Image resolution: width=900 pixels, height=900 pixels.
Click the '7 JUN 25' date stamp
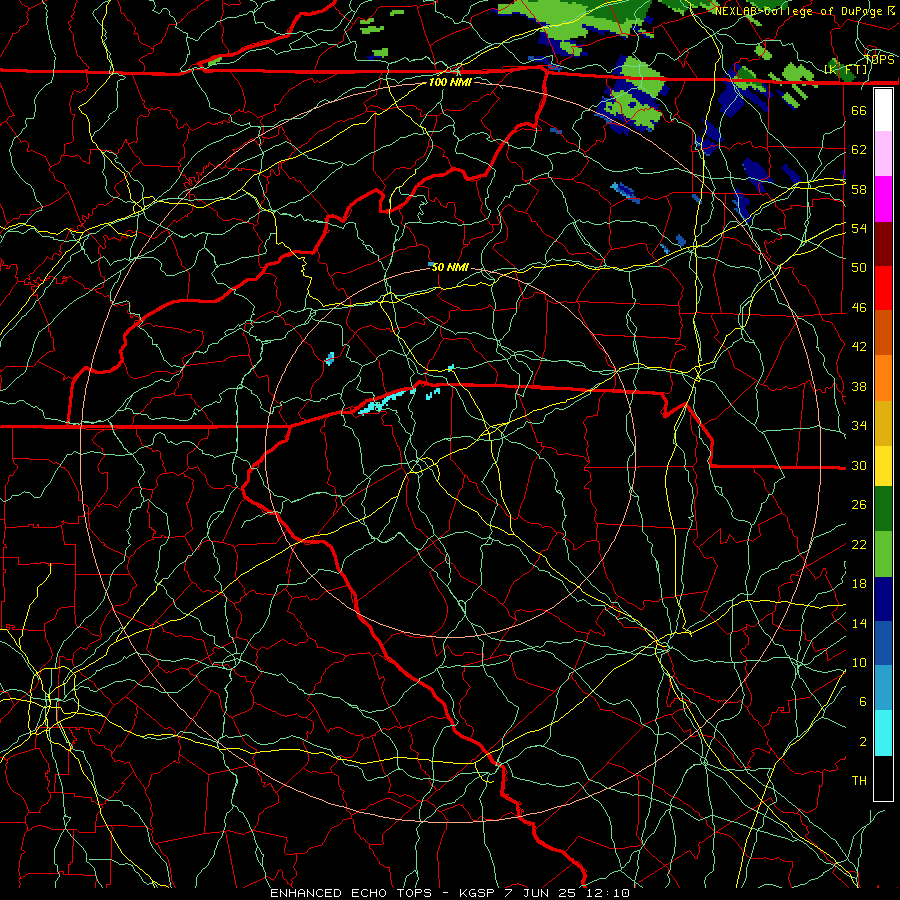point(542,893)
